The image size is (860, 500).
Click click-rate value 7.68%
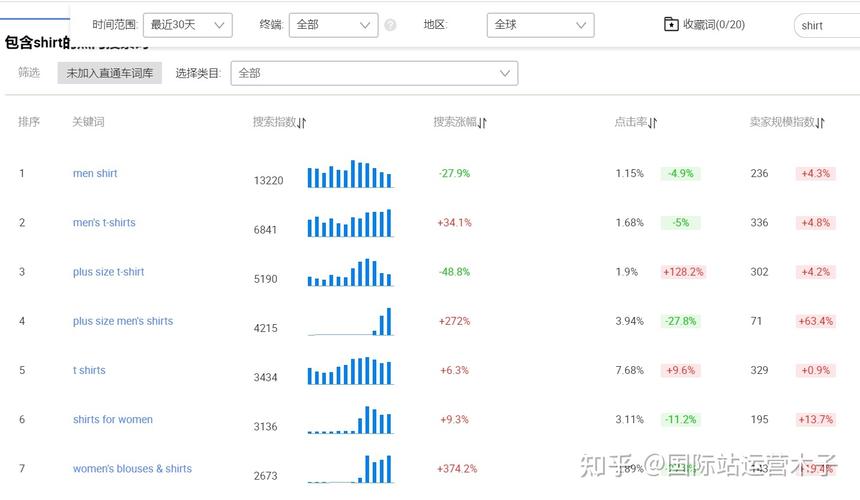pos(629,371)
